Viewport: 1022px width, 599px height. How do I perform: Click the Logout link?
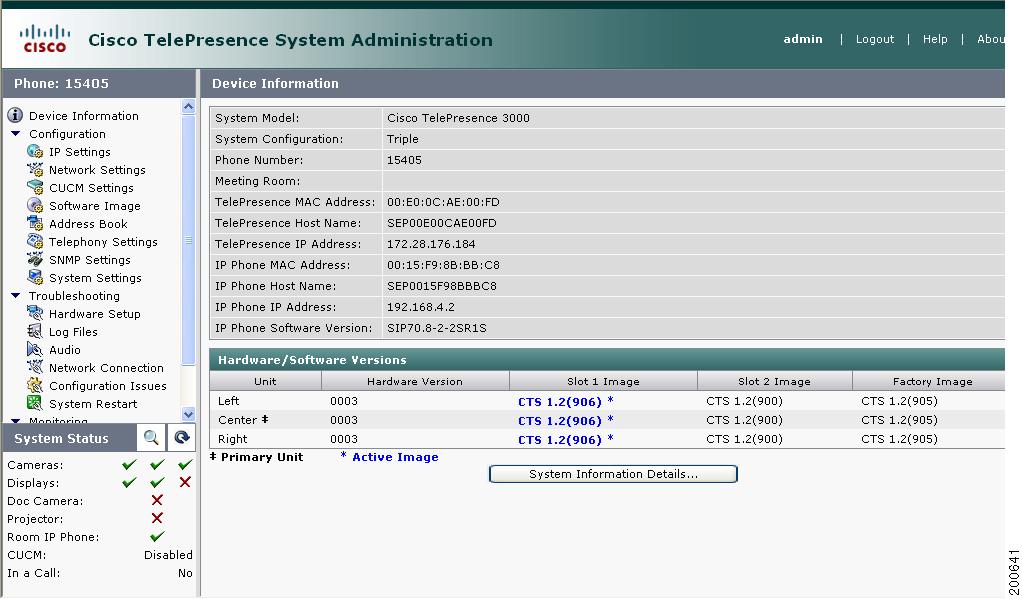click(875, 39)
